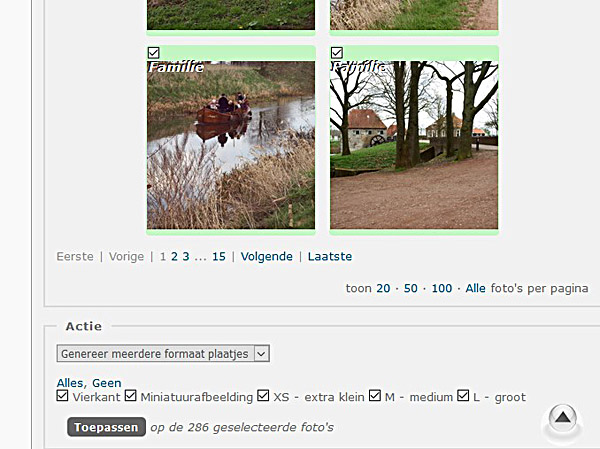Click the scroll-to-top arrow icon
Screen dimensions: 600x449
(x=562, y=417)
